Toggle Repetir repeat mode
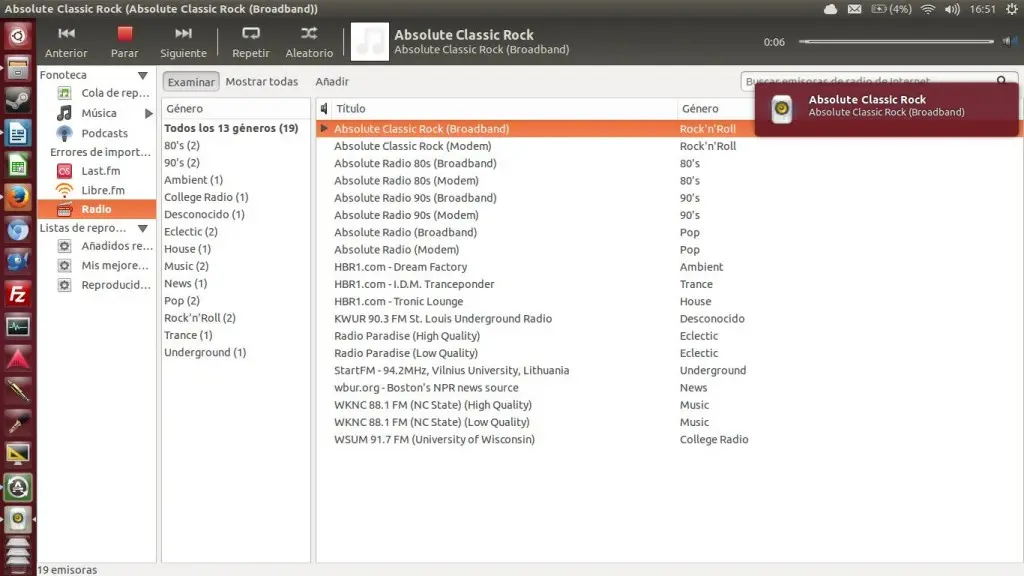1024x576 pixels. 251,42
